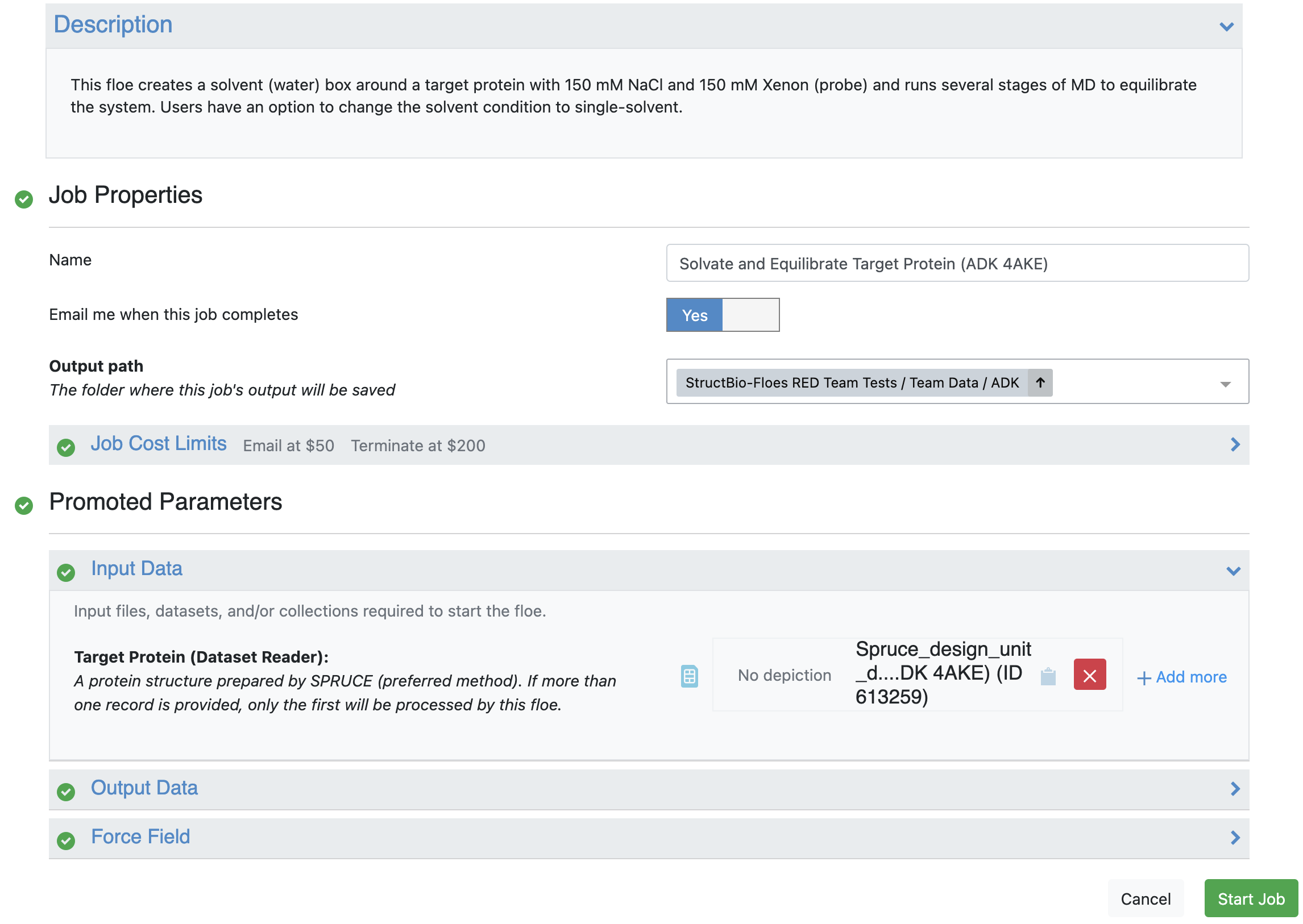Click the Add more link
1303x924 pixels.
[x=1181, y=677]
